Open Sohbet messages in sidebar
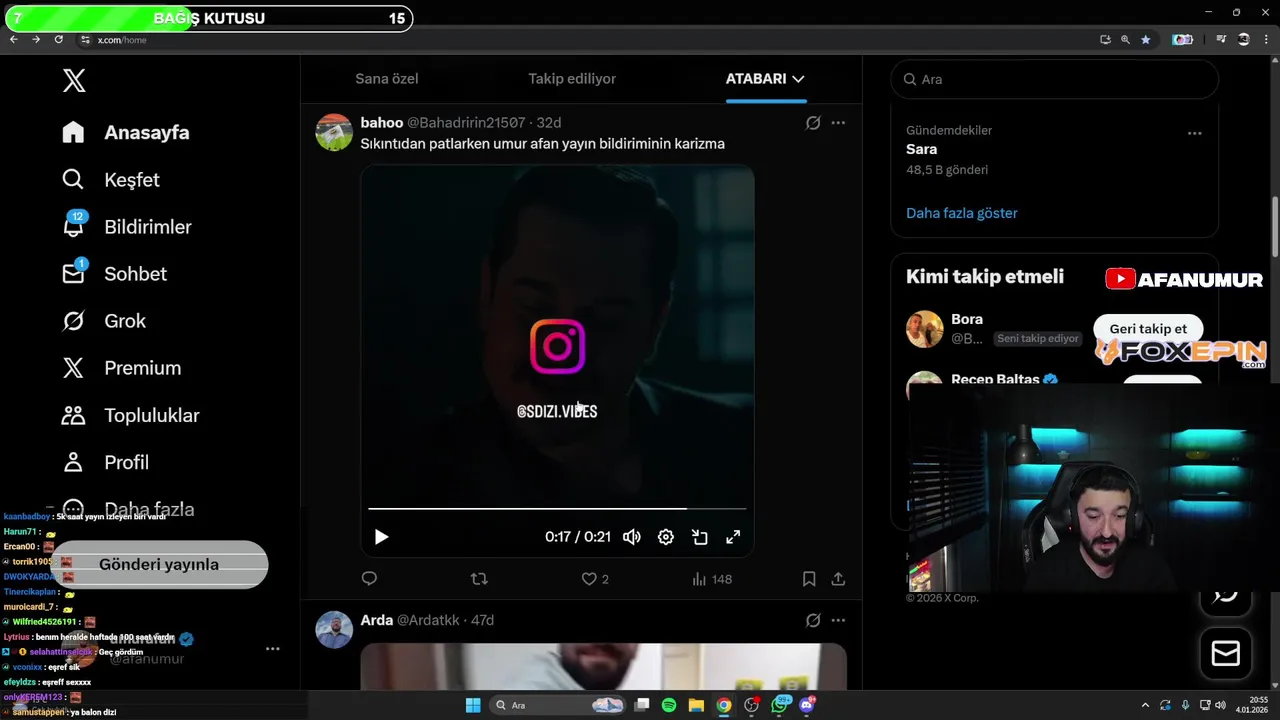 [x=114, y=274]
